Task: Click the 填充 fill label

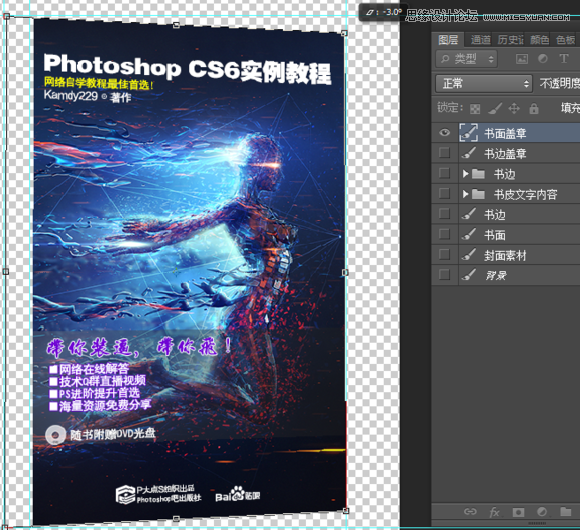Action: [570, 108]
